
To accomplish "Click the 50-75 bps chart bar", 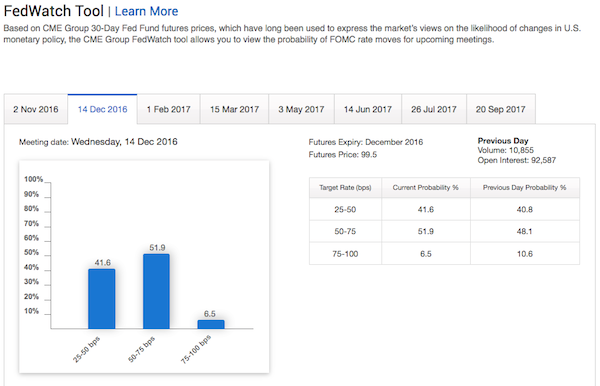I will (157, 291).
